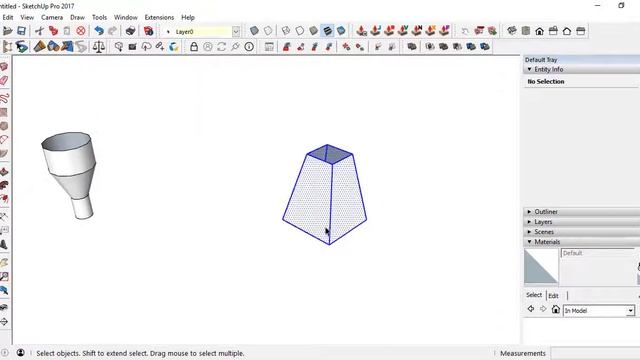Open the Window menu
The image size is (640, 360).
125,18
